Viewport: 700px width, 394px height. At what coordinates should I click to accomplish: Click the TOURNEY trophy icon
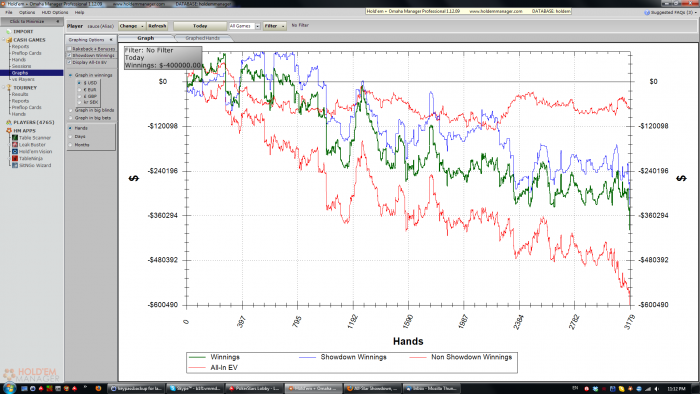tap(8, 88)
